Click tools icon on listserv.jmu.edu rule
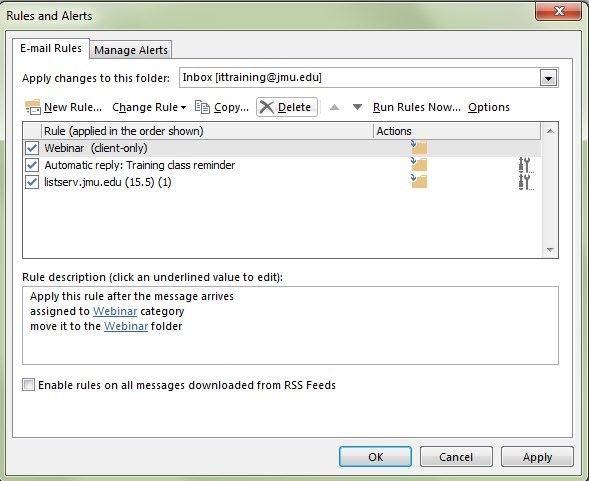The image size is (589, 481). [x=526, y=182]
